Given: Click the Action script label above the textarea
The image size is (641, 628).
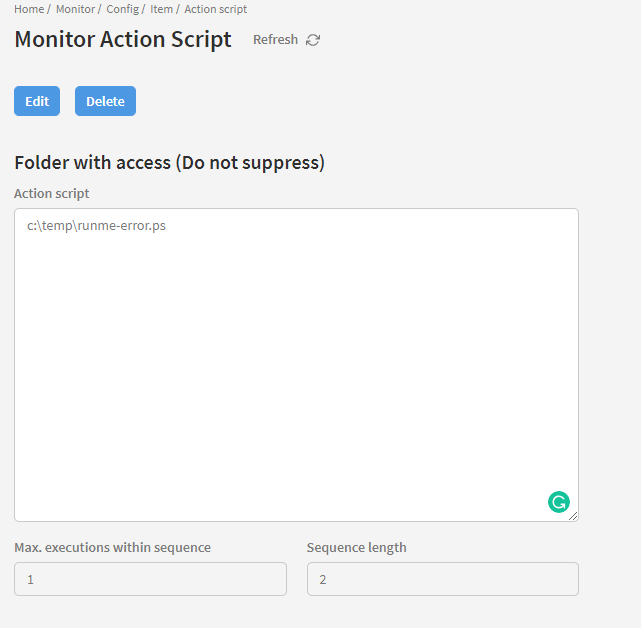Looking at the screenshot, I should pos(51,193).
